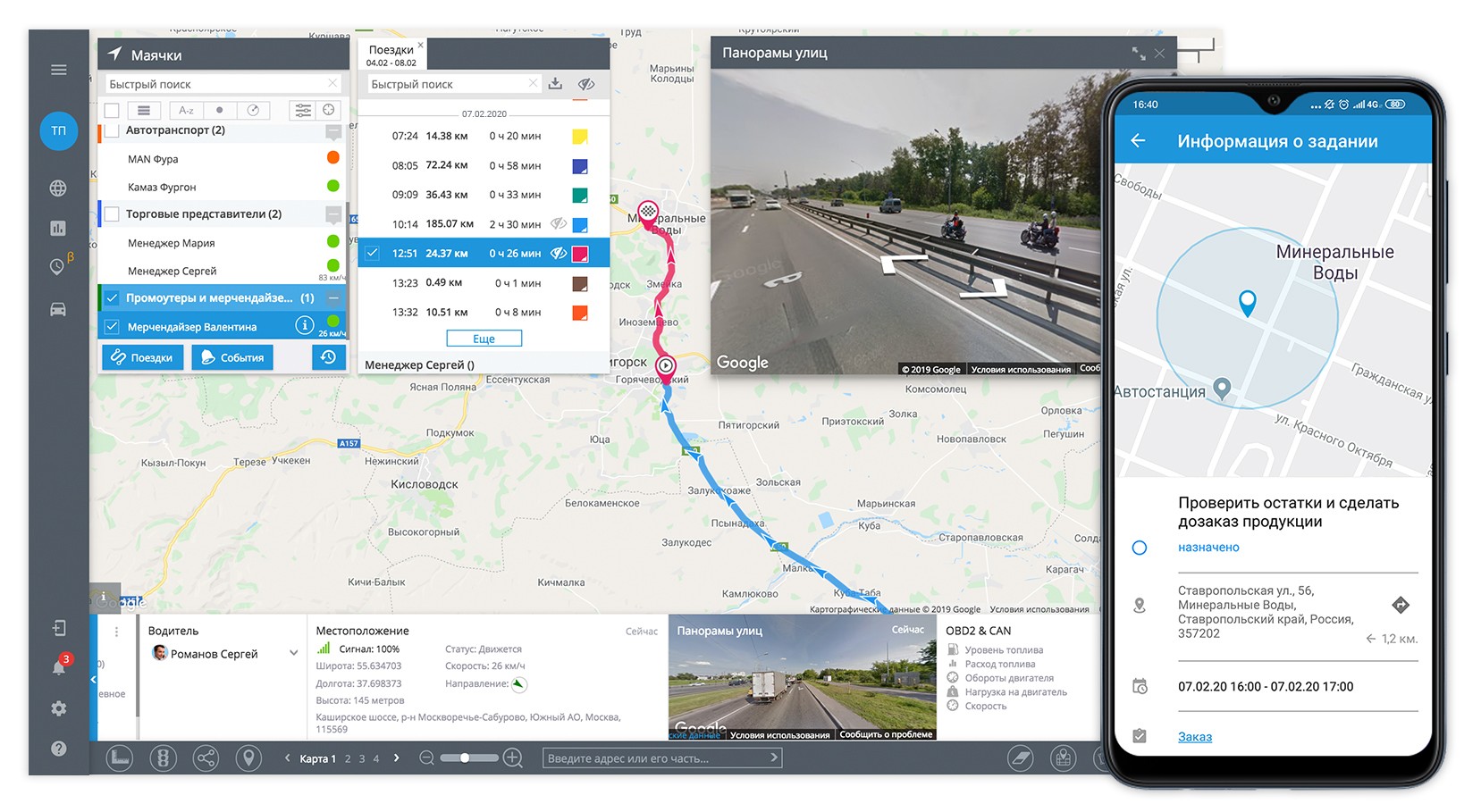
Task: Go to next map page arrow
Action: [x=397, y=758]
